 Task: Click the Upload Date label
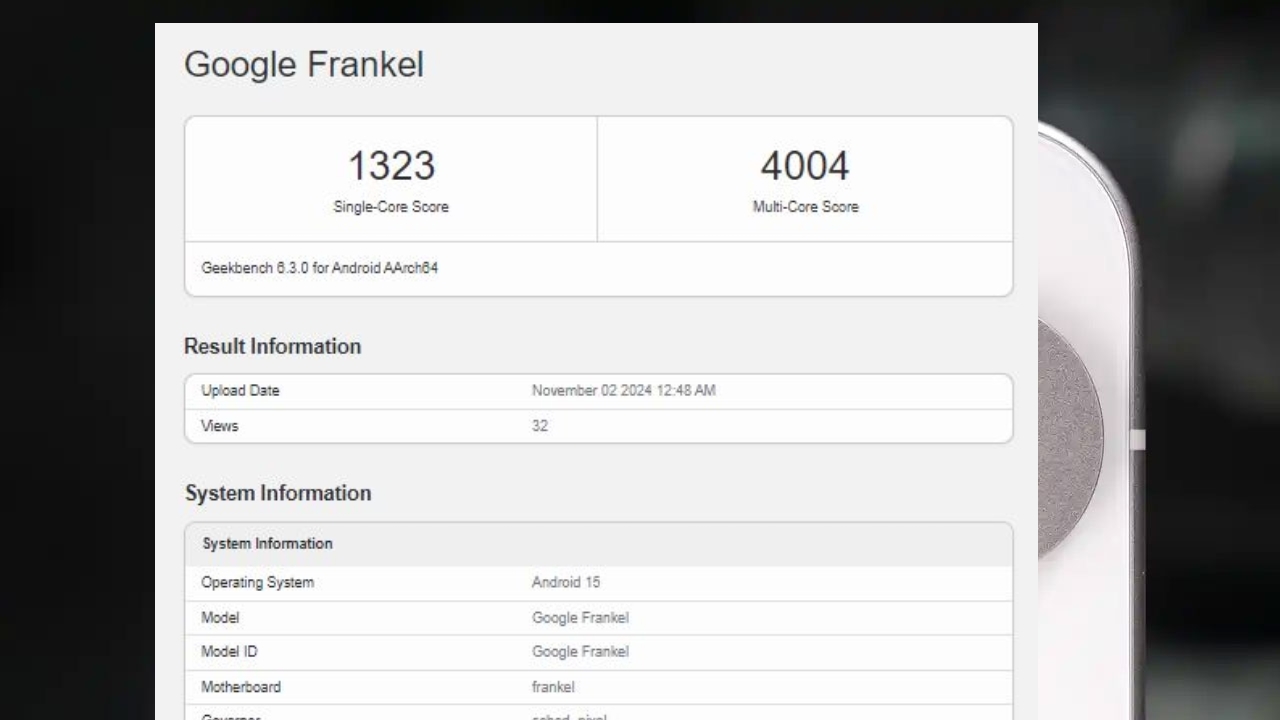point(240,391)
